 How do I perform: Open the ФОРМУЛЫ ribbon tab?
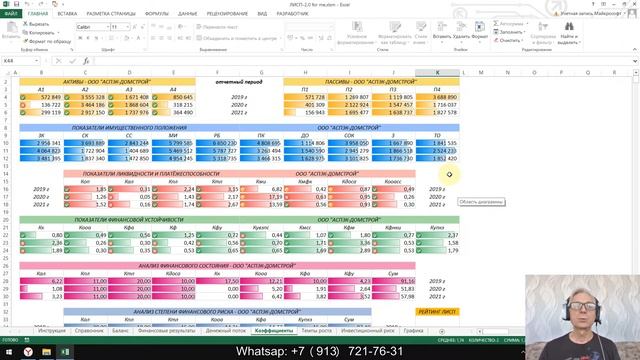[x=157, y=14]
